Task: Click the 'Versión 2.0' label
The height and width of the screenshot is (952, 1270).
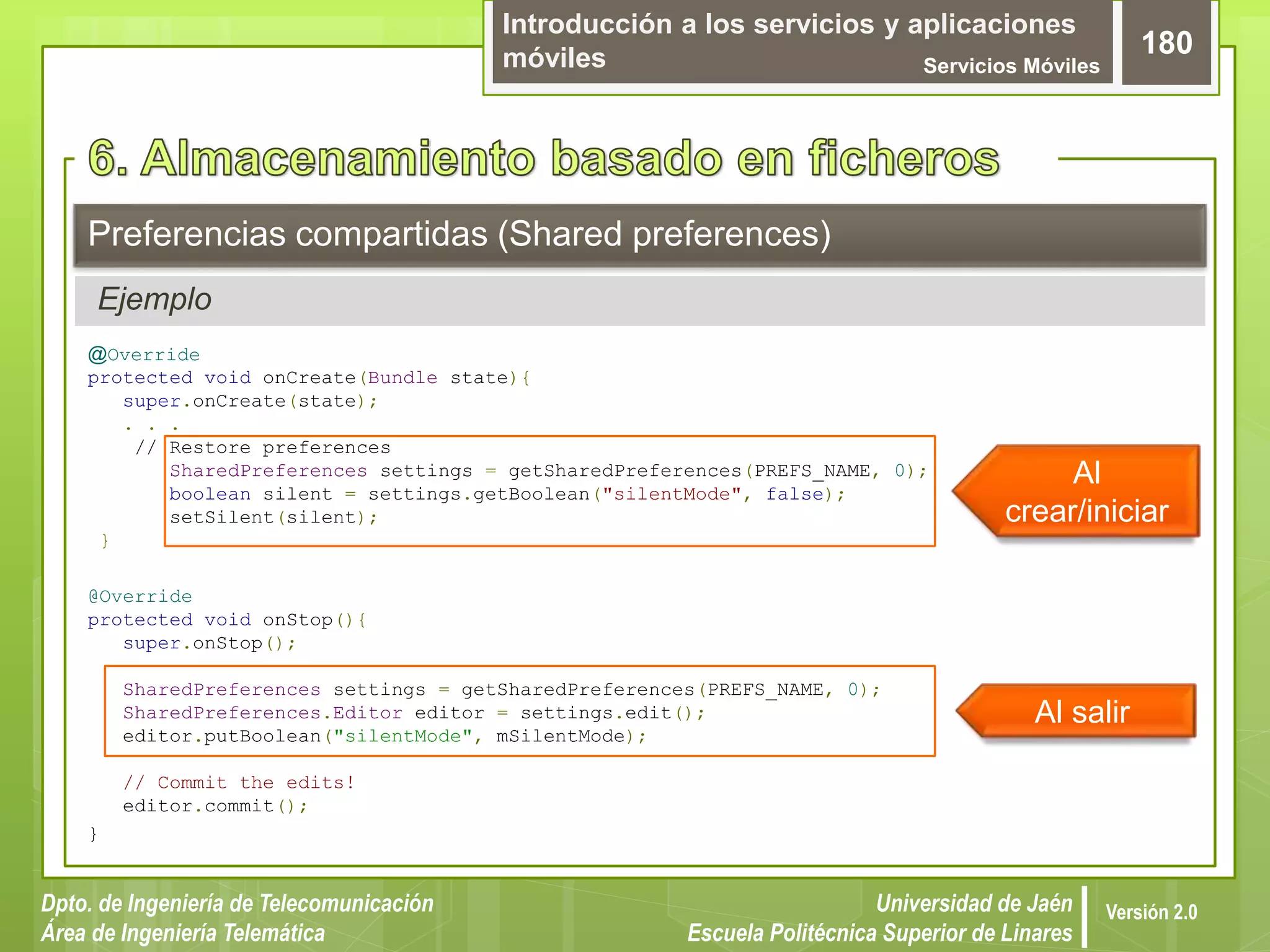Action: [x=1152, y=912]
